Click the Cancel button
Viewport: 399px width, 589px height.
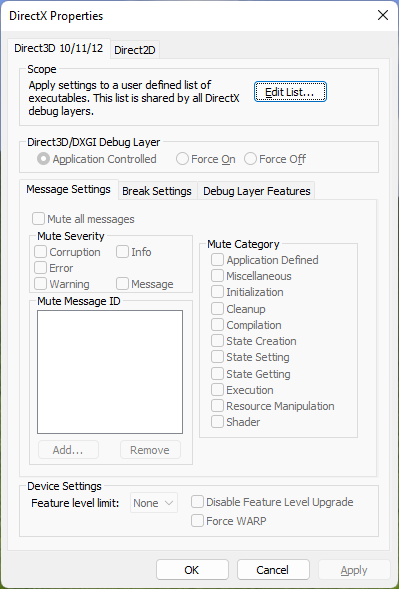273,570
